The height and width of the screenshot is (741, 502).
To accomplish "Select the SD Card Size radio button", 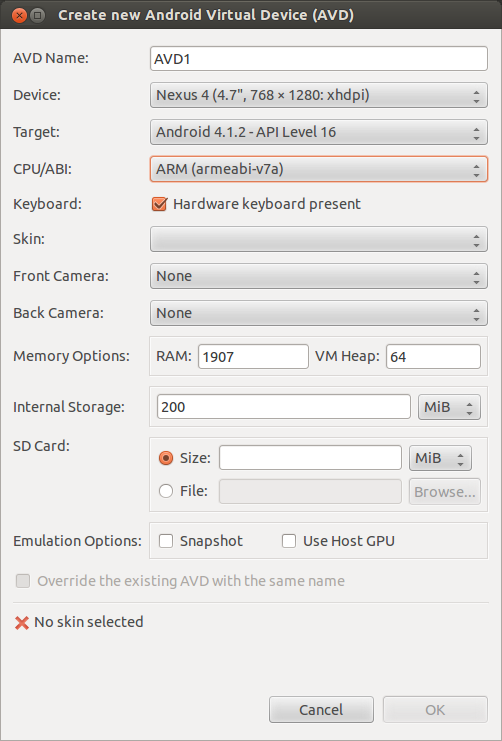I will (166, 458).
